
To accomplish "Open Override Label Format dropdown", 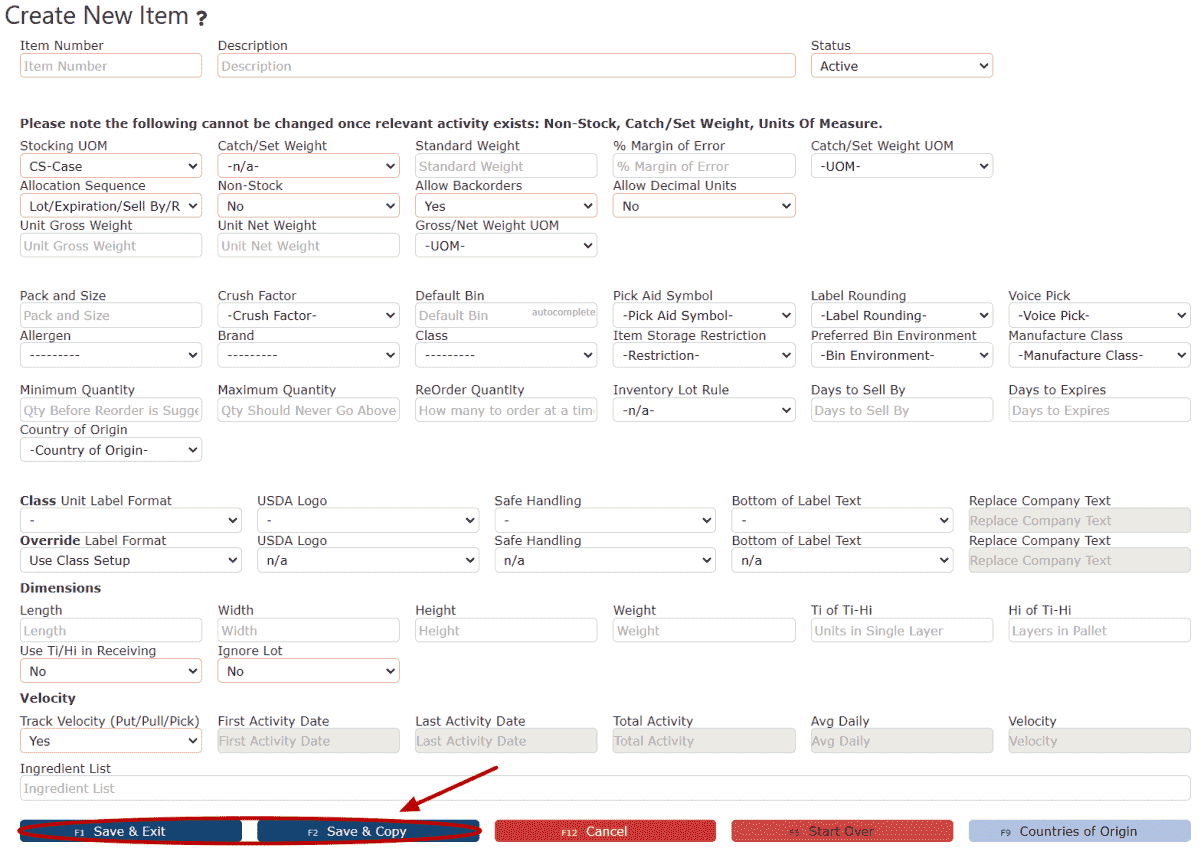I will [130, 560].
